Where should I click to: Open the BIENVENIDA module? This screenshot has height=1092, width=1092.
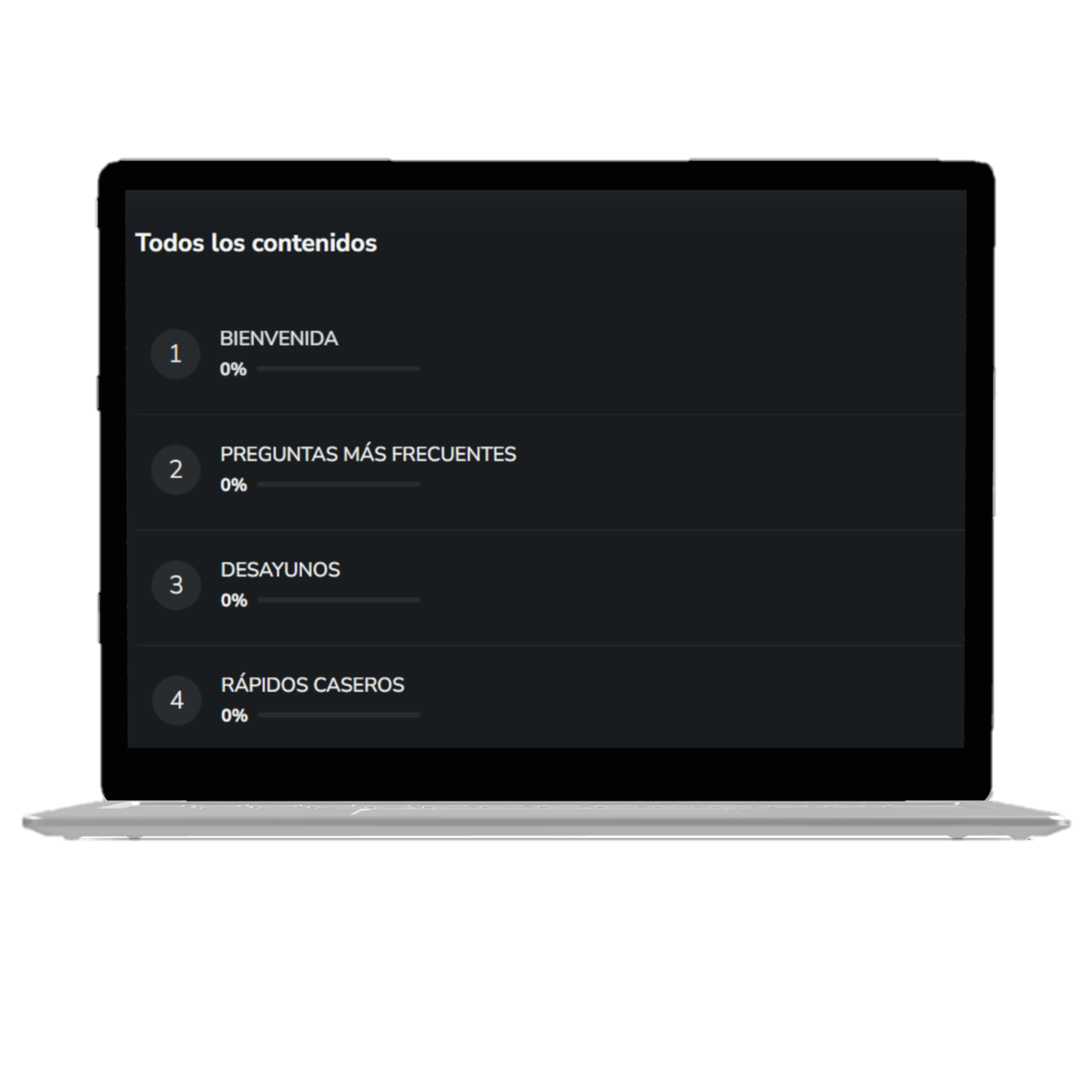(279, 339)
